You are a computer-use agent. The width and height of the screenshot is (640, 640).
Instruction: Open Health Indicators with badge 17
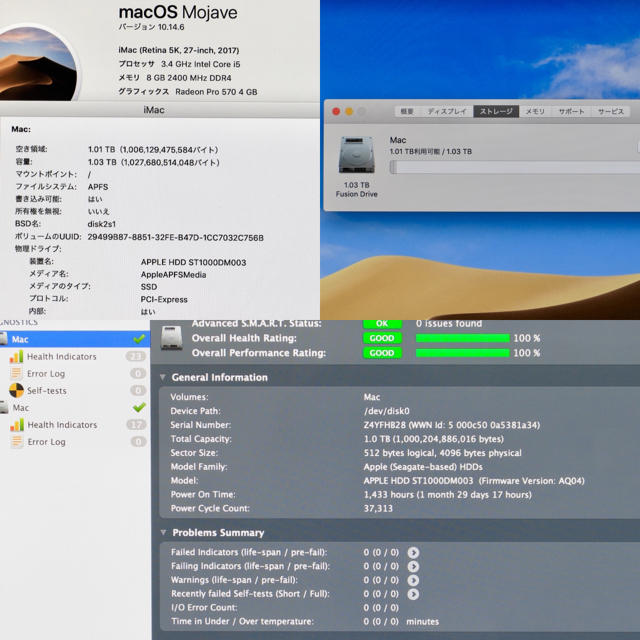pos(75,425)
